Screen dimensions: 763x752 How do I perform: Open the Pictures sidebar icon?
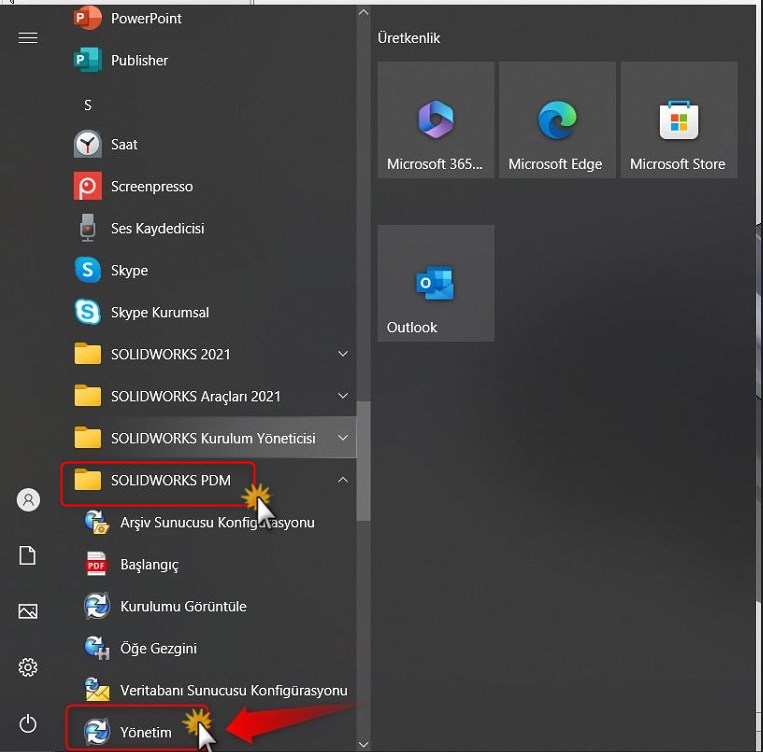click(x=28, y=611)
